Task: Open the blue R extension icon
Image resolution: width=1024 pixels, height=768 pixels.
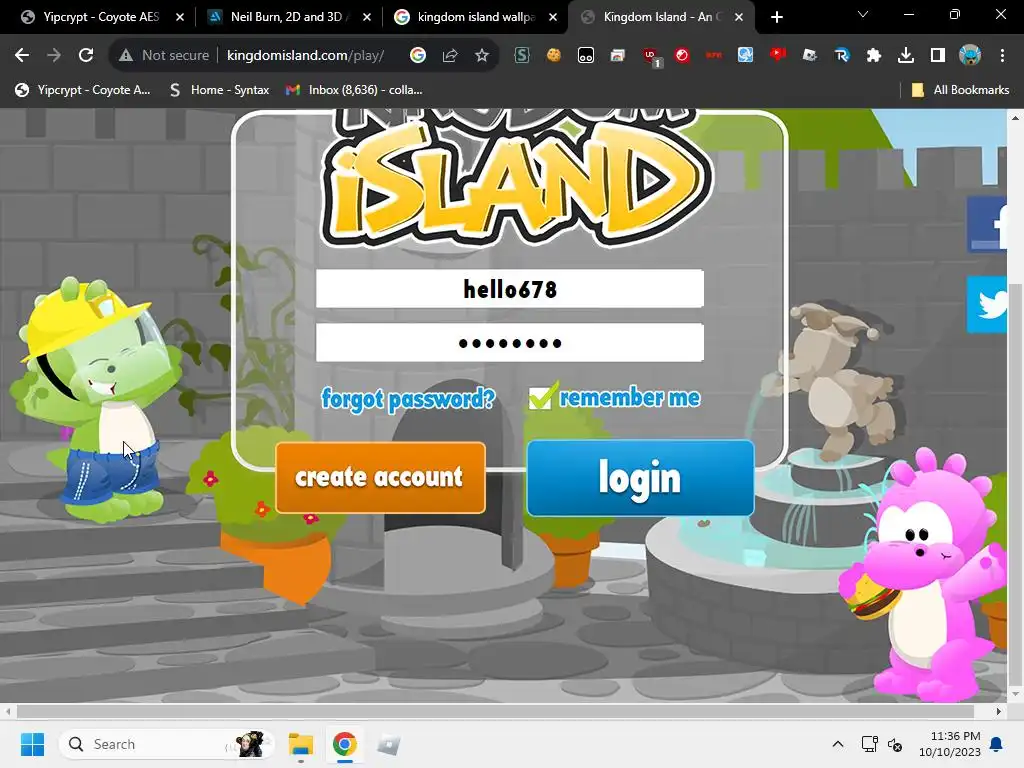Action: 842,56
